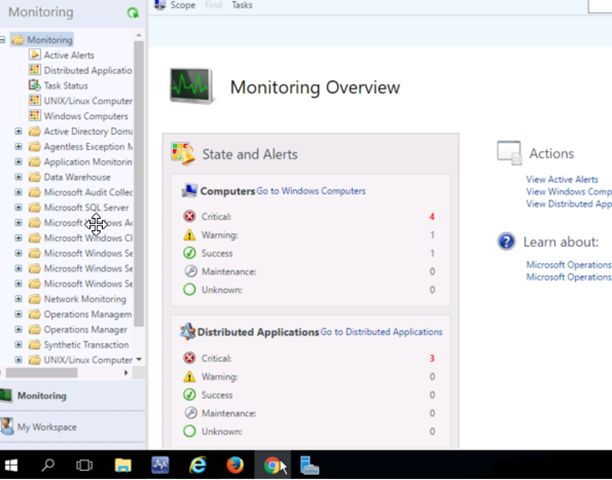Screen dimensions: 612x480
Task: Open taskbar Search magnifier
Action: point(48,465)
